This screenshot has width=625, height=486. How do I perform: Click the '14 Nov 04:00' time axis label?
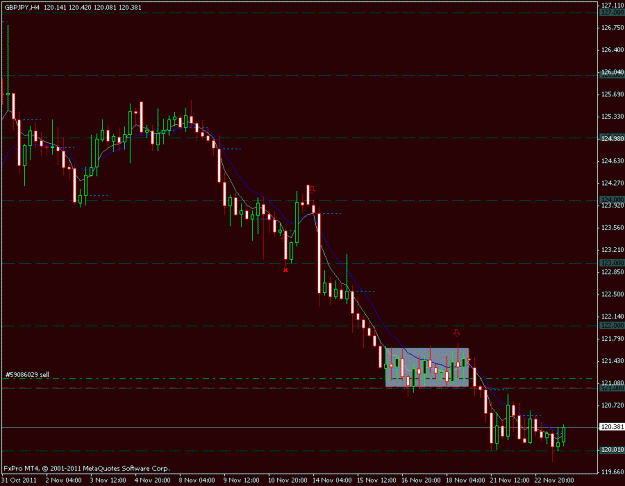coord(332,480)
